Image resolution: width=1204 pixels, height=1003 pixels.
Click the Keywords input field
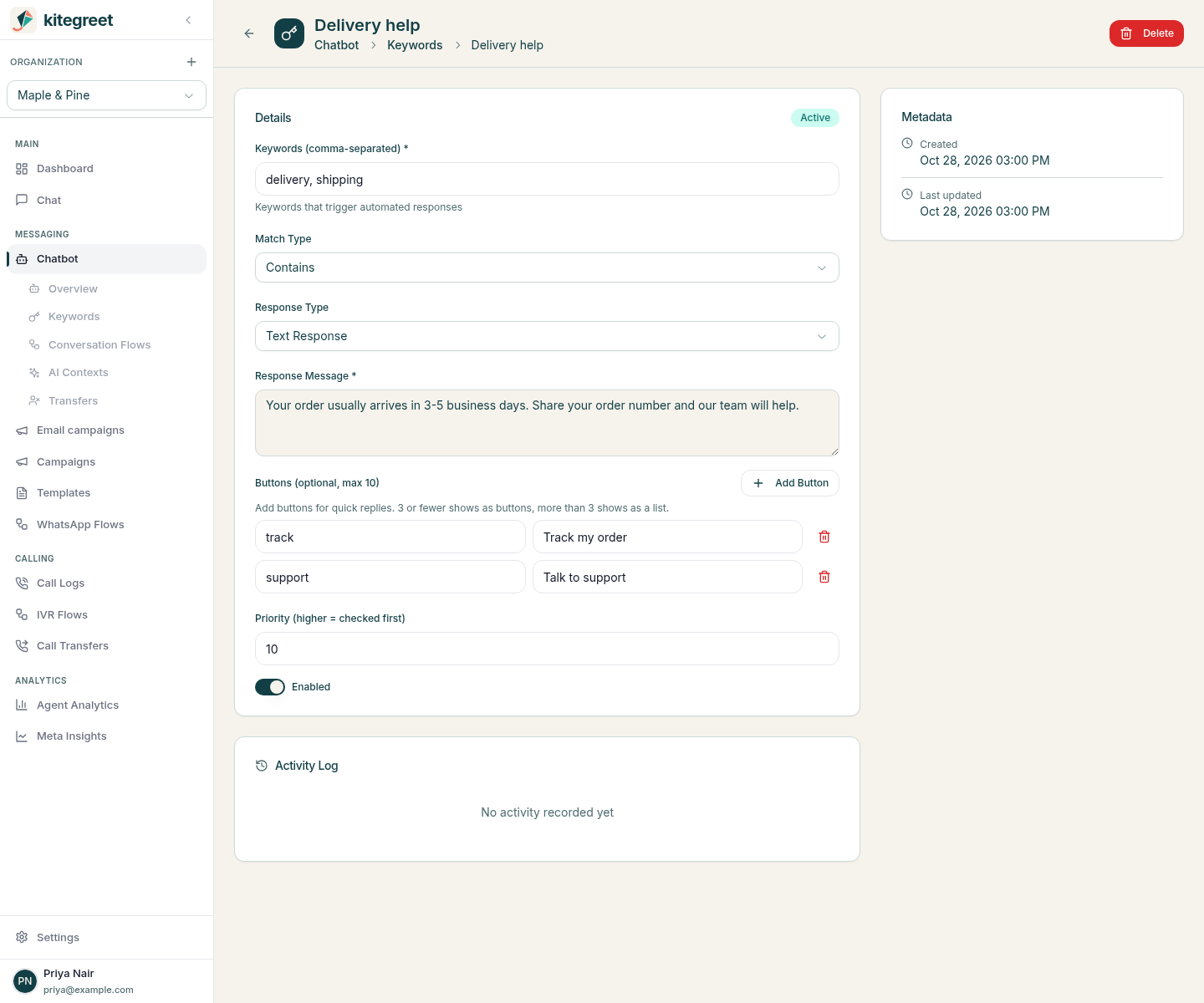[x=547, y=179]
